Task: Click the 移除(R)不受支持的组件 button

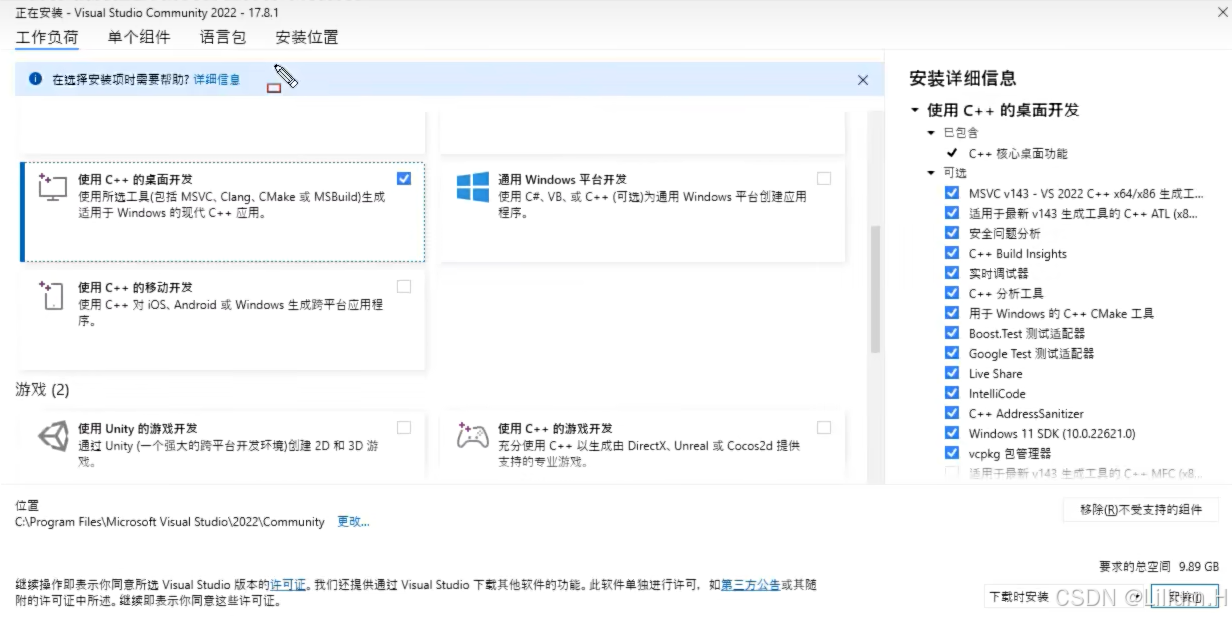Action: pos(1141,510)
